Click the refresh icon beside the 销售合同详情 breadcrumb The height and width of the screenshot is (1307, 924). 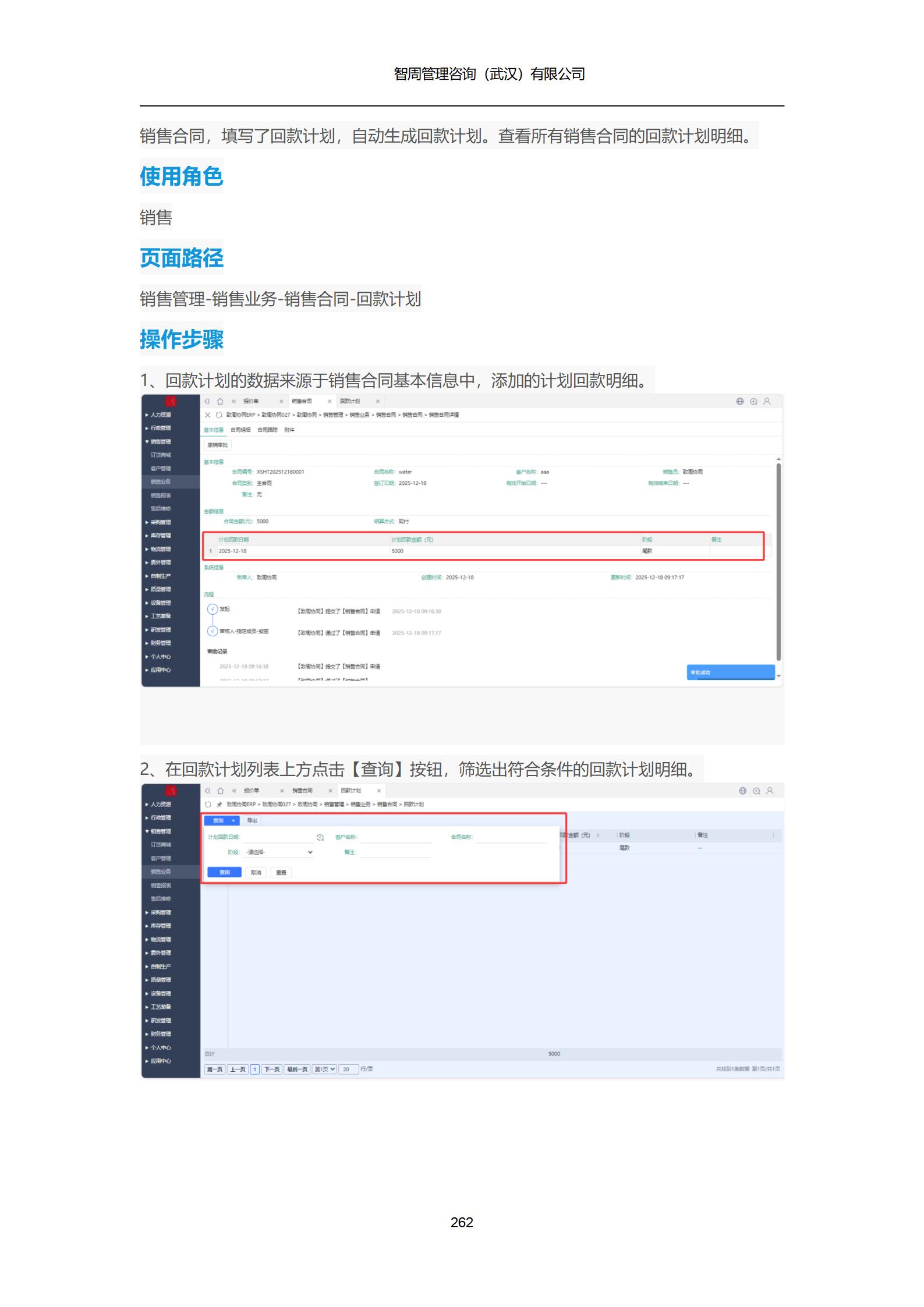[x=219, y=415]
